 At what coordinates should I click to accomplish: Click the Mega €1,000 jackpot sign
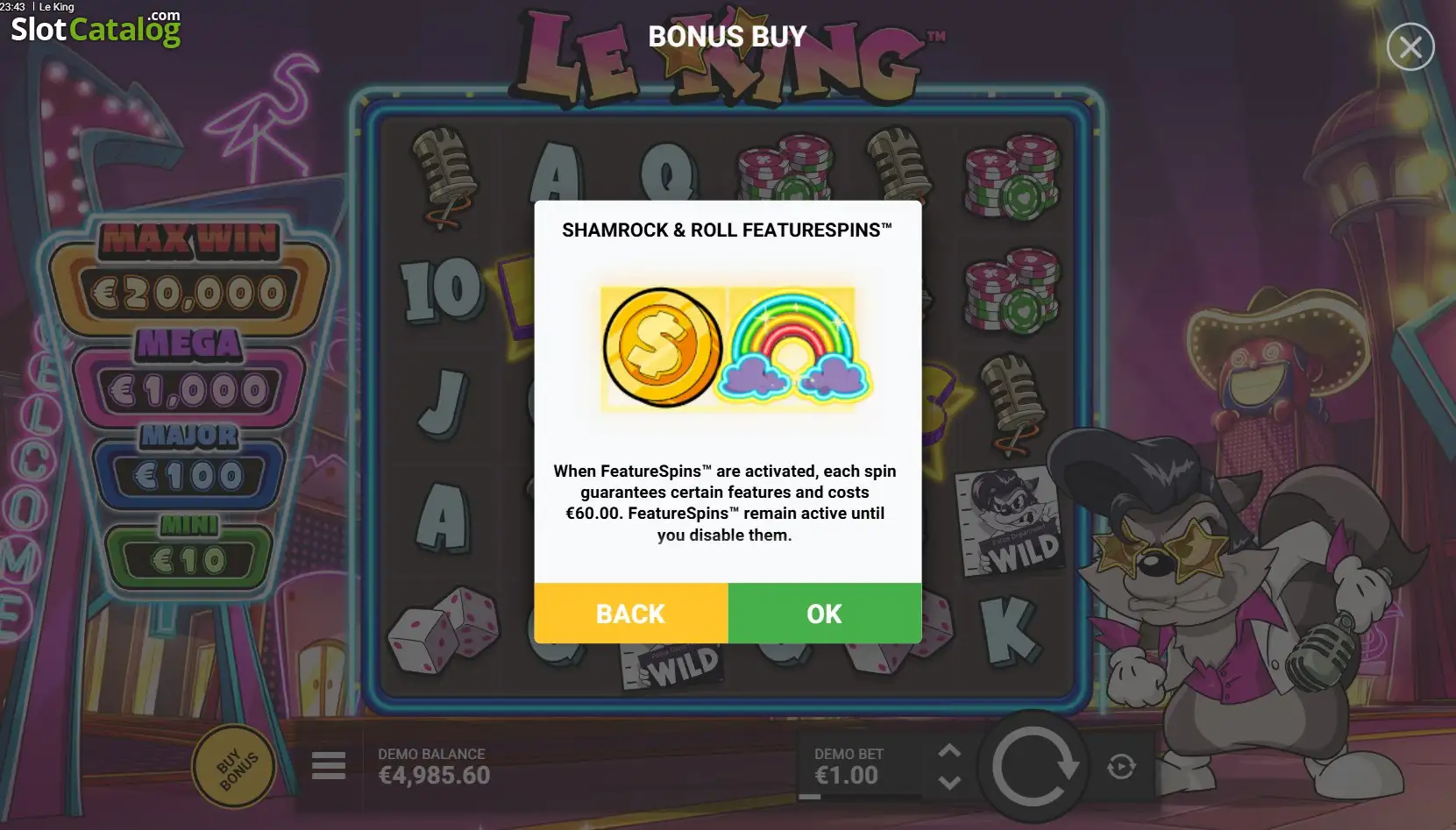click(x=188, y=375)
